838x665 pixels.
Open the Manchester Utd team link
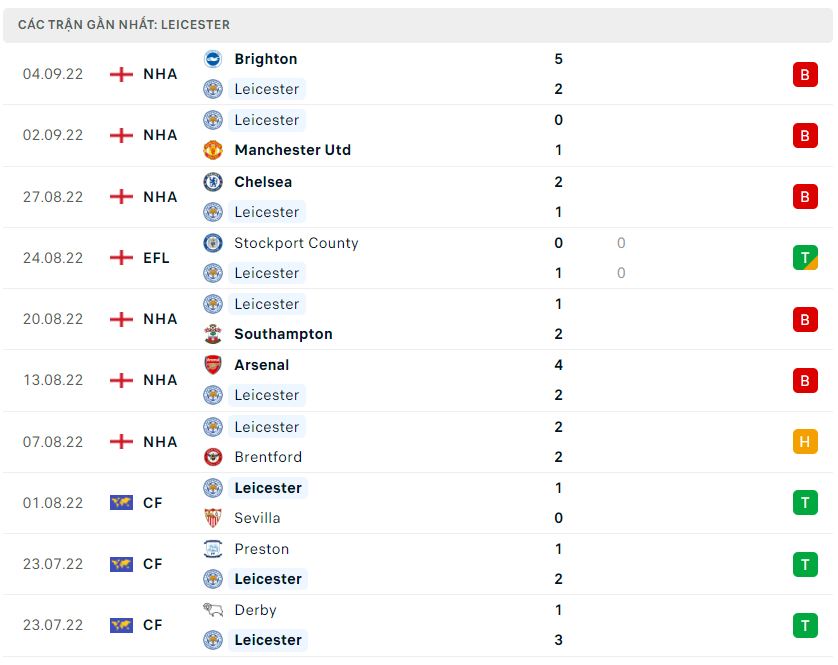(292, 150)
